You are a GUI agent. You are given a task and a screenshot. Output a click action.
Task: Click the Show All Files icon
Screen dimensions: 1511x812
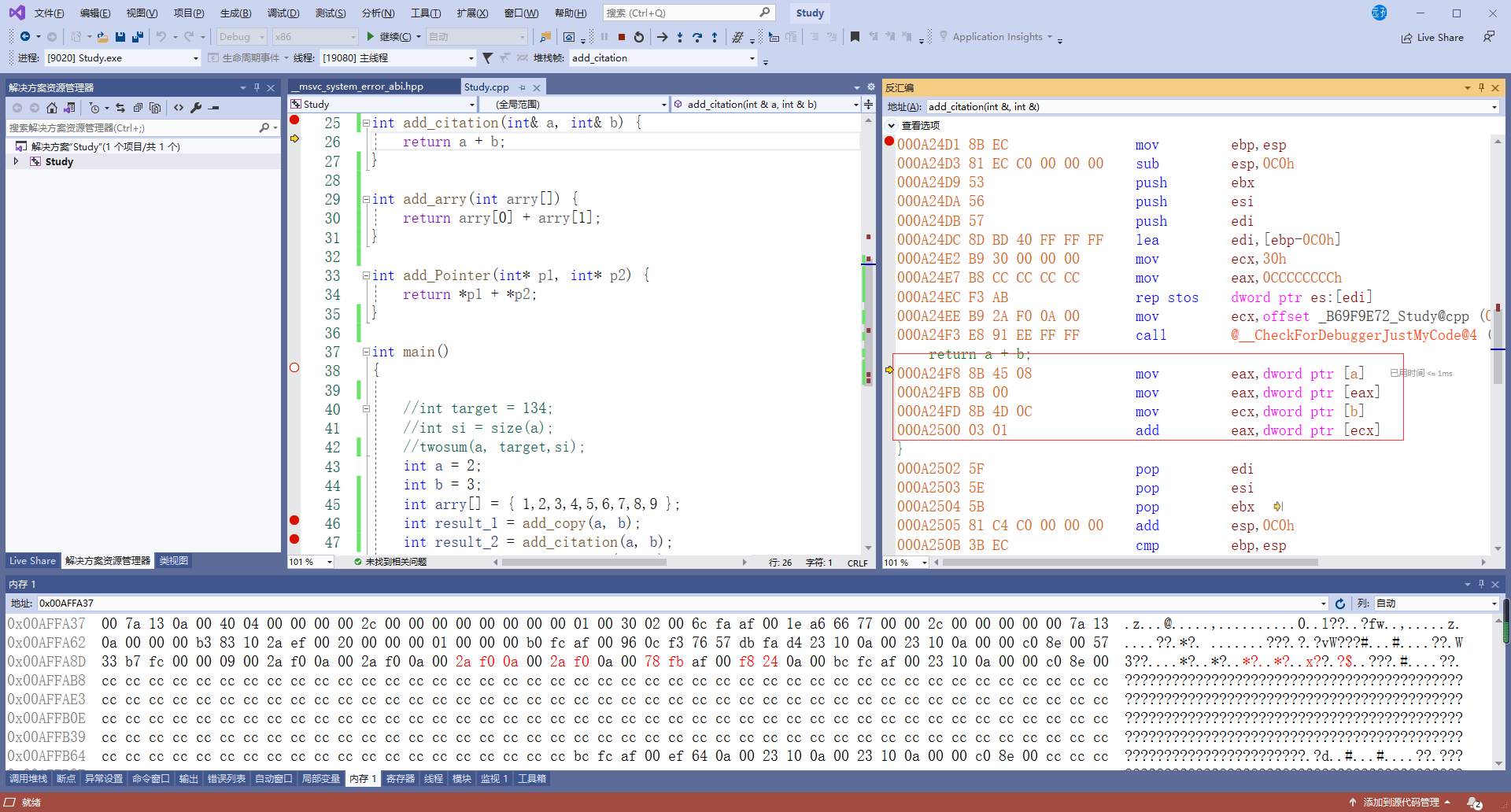(x=155, y=108)
